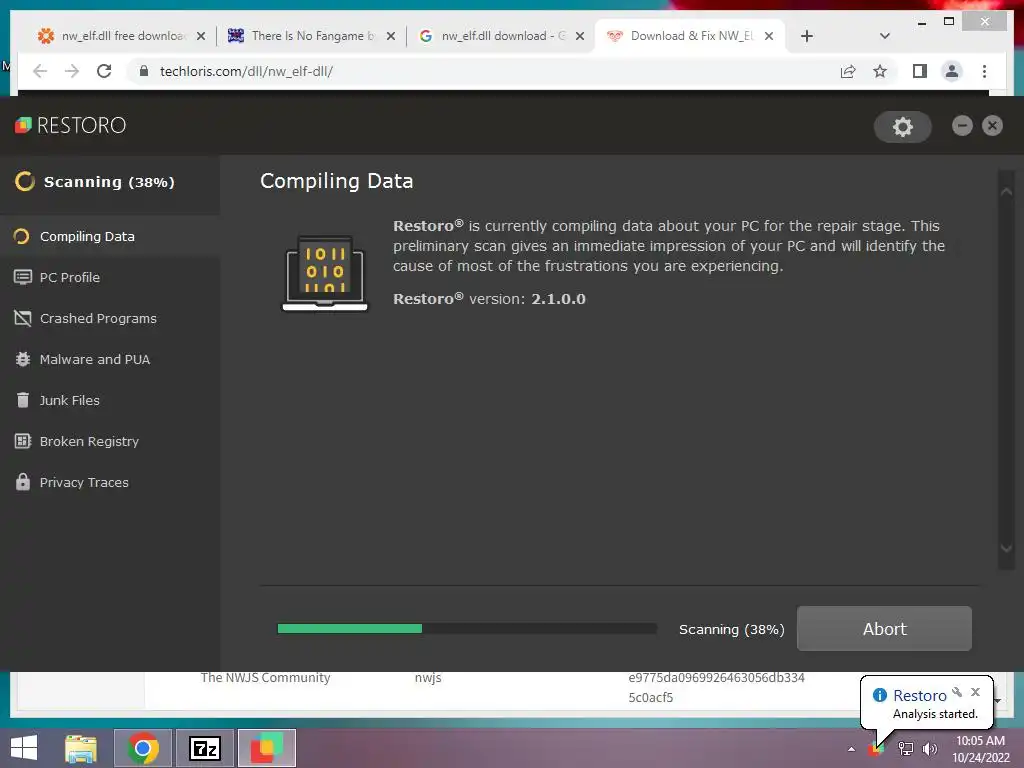This screenshot has width=1024, height=768.
Task: Open Chrome profile avatar
Action: tap(952, 71)
